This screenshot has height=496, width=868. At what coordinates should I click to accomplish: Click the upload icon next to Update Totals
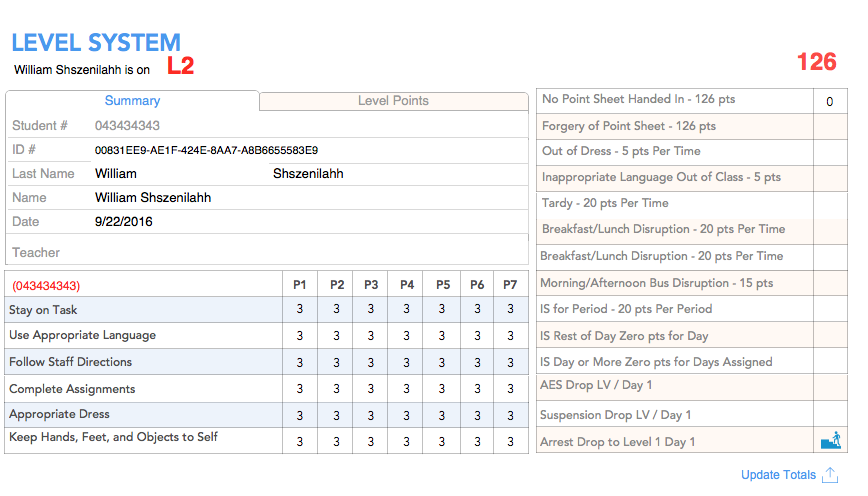coord(830,475)
